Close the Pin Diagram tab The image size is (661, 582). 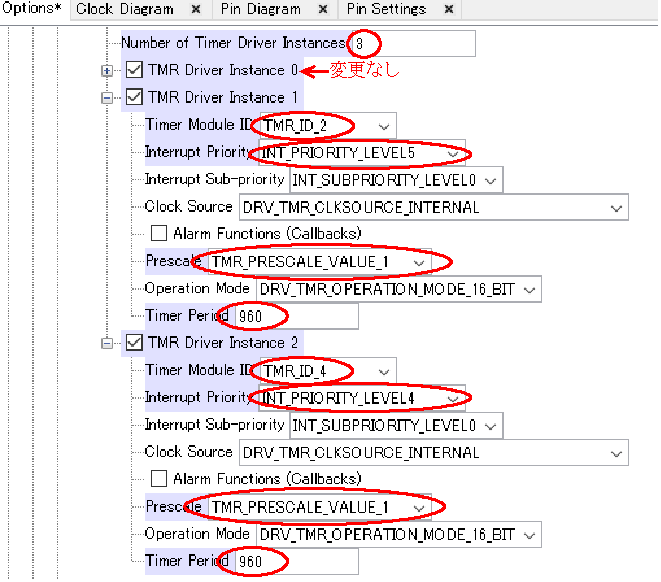pos(323,9)
